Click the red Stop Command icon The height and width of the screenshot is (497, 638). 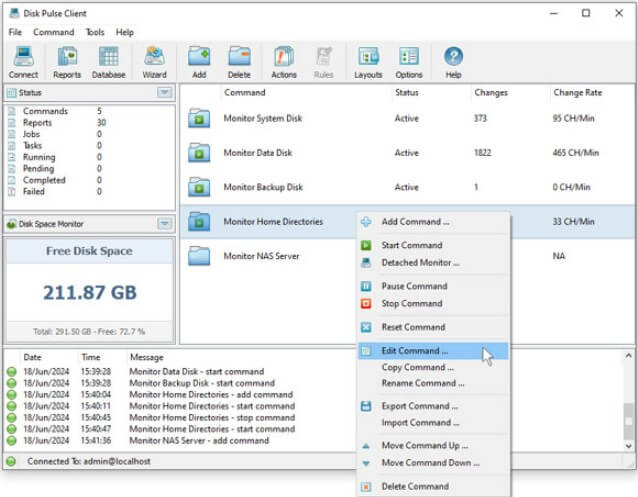(366, 303)
